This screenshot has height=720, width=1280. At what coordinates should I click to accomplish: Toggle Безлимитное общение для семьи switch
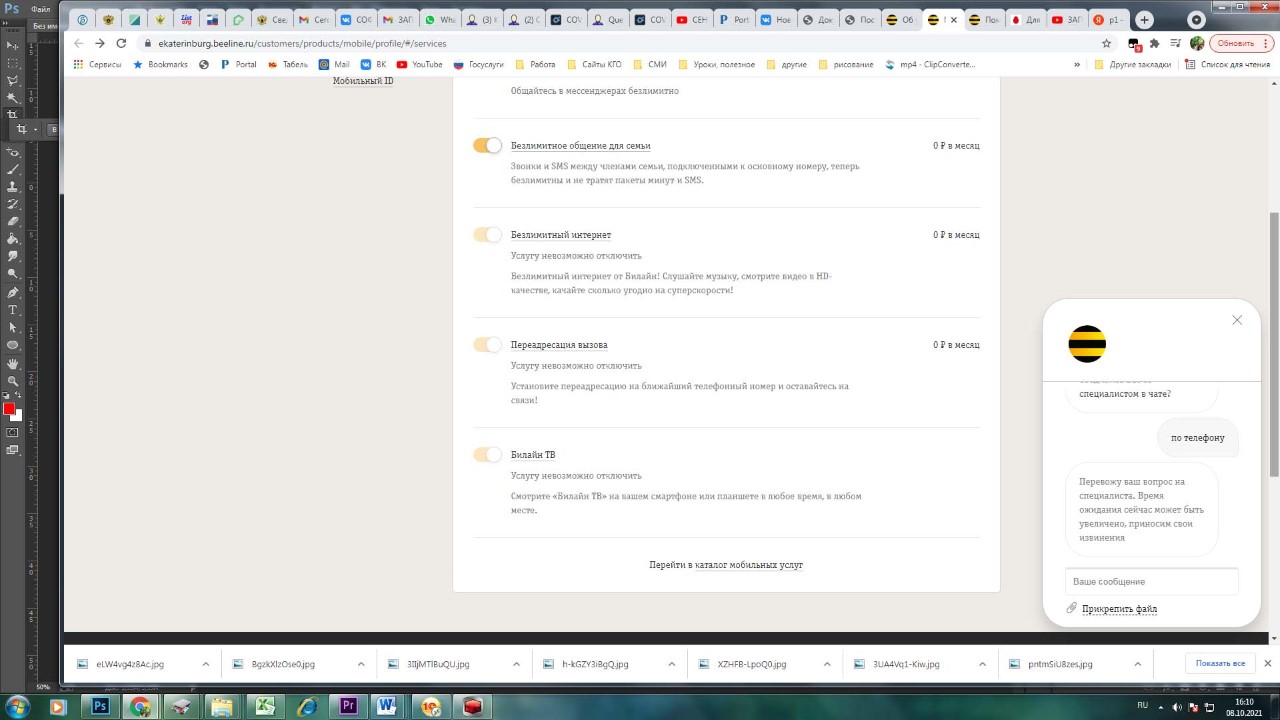point(487,146)
